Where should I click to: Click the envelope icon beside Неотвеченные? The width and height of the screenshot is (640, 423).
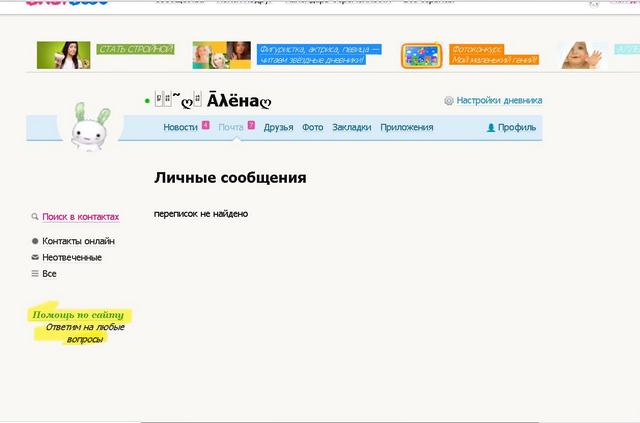35,257
